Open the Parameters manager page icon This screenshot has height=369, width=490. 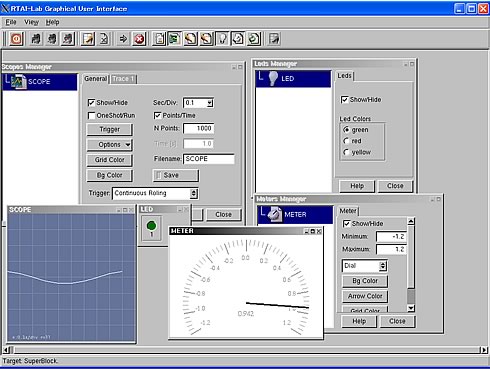pyautogui.click(x=159, y=39)
